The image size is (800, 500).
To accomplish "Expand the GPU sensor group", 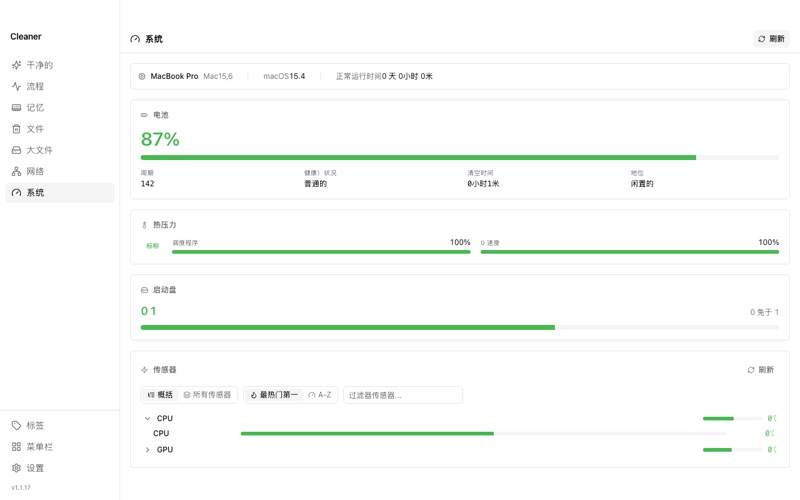I will [x=147, y=449].
